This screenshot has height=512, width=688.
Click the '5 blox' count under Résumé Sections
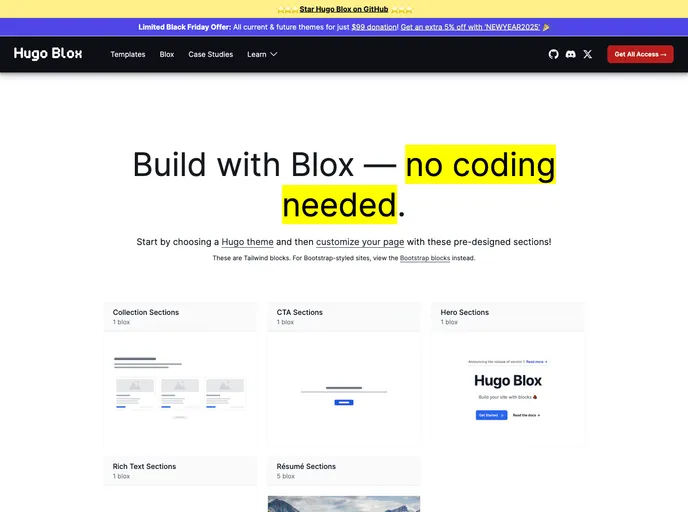pyautogui.click(x=286, y=476)
